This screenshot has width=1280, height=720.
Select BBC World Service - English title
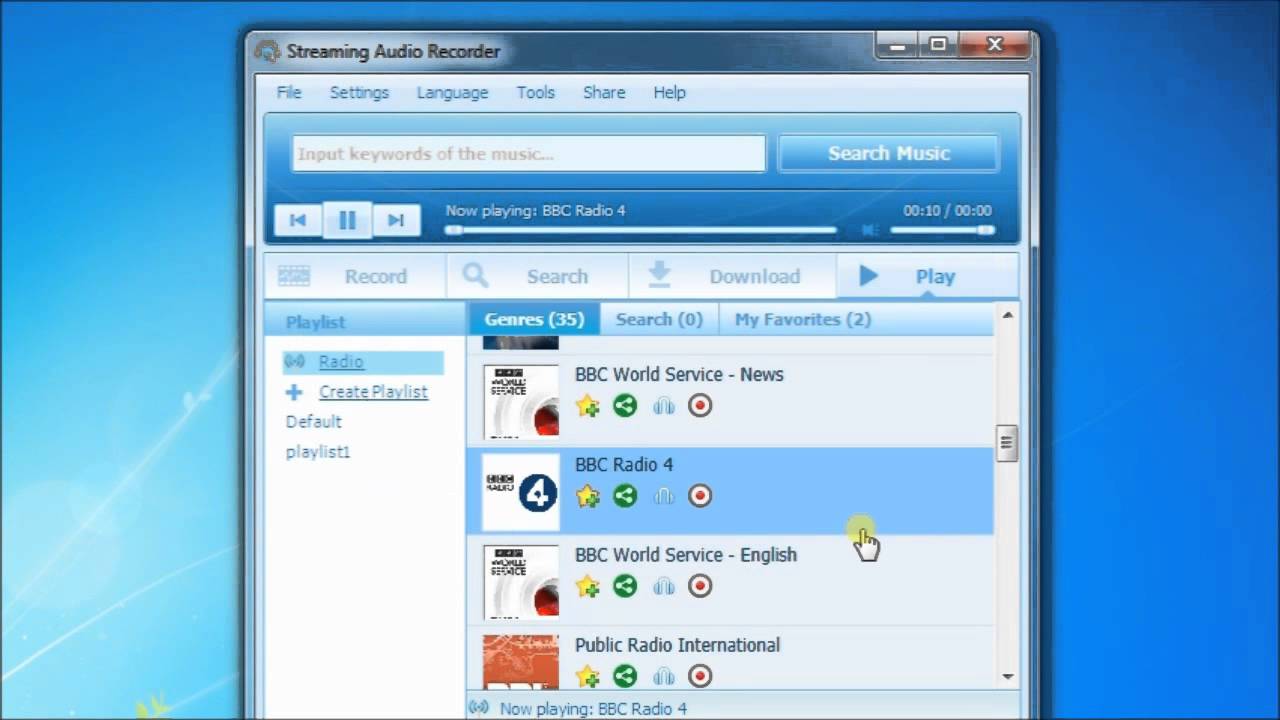[x=686, y=555]
